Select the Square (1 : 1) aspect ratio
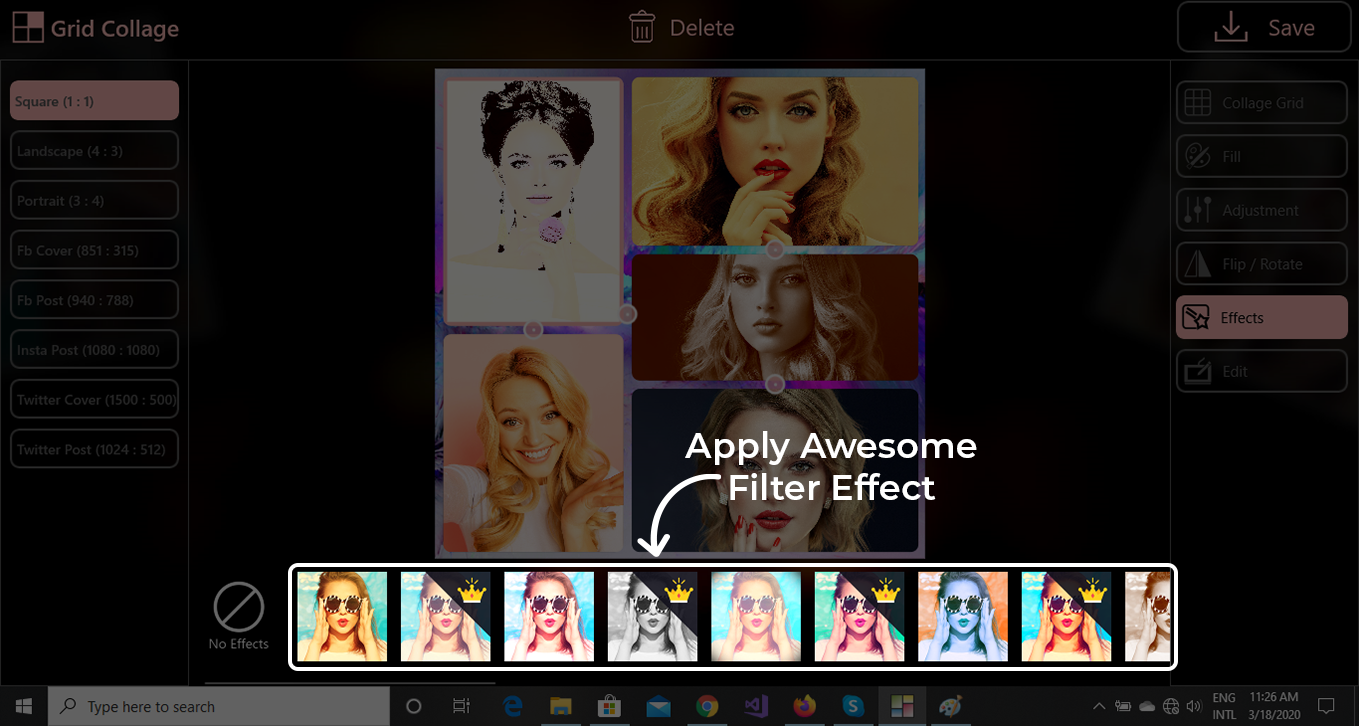The height and width of the screenshot is (726, 1359). tap(94, 101)
